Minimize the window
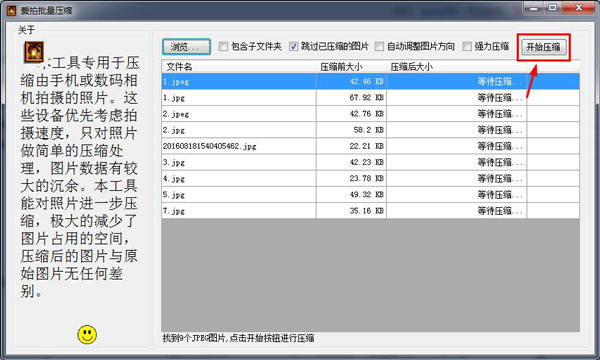The width and height of the screenshot is (600, 360). [x=534, y=8]
